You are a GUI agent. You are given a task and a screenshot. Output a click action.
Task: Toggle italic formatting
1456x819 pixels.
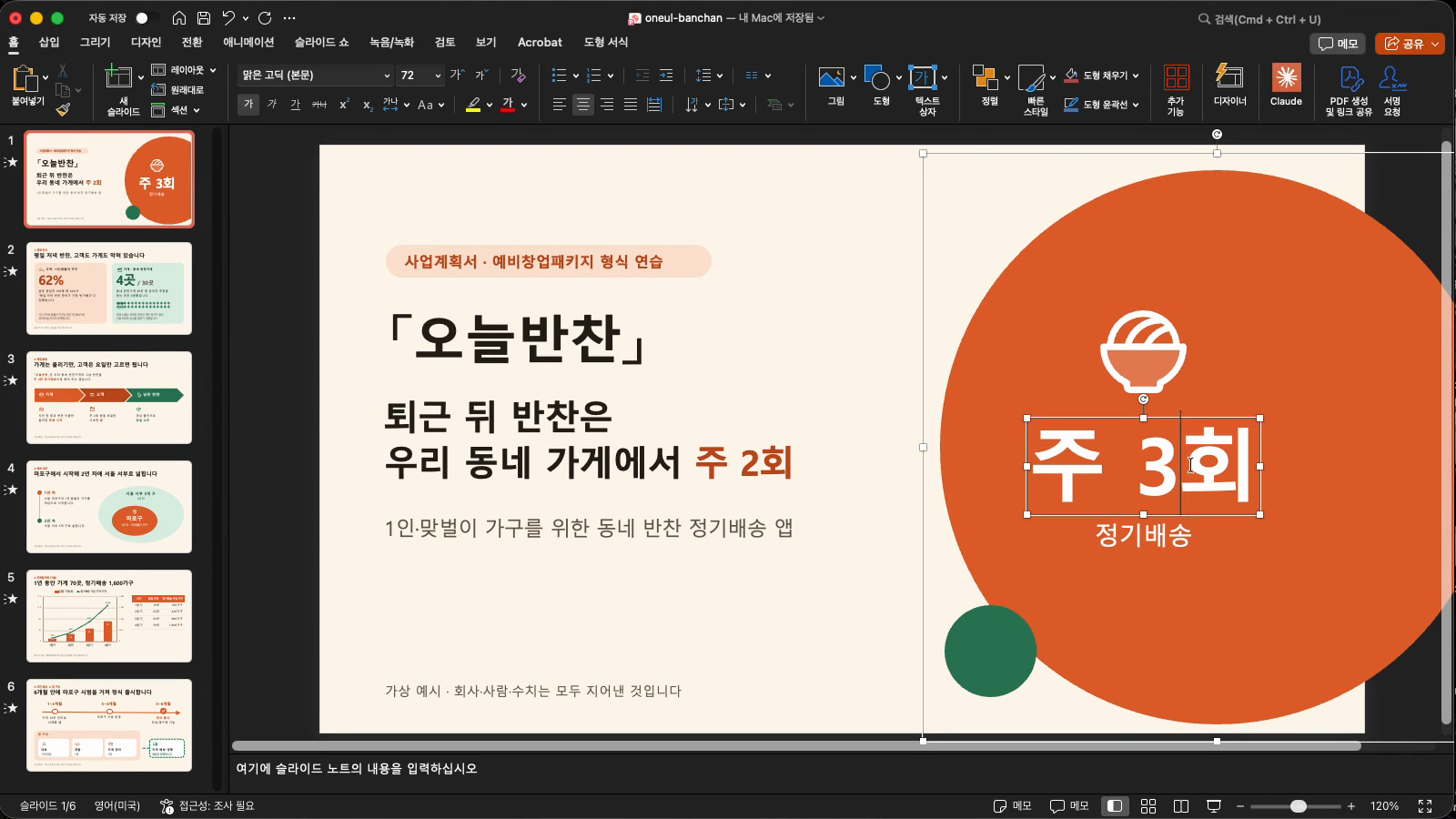(x=272, y=105)
